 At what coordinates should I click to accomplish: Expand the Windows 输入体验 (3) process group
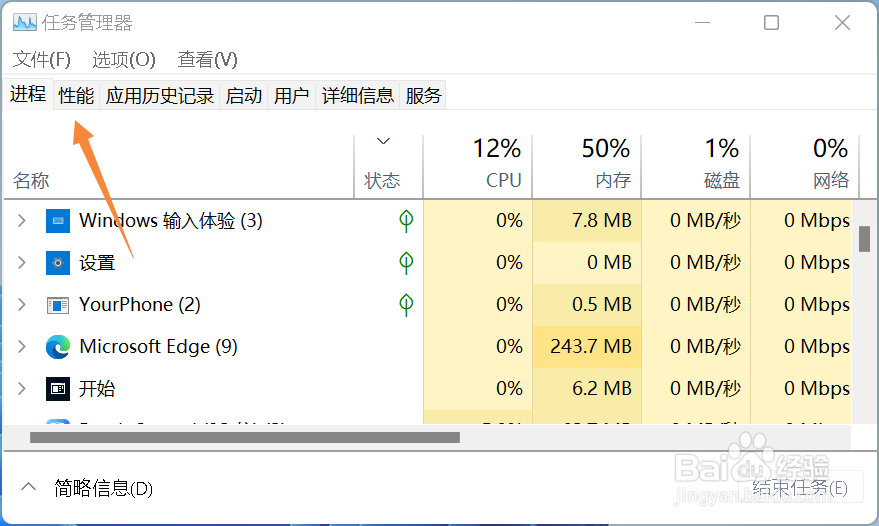pos(22,220)
